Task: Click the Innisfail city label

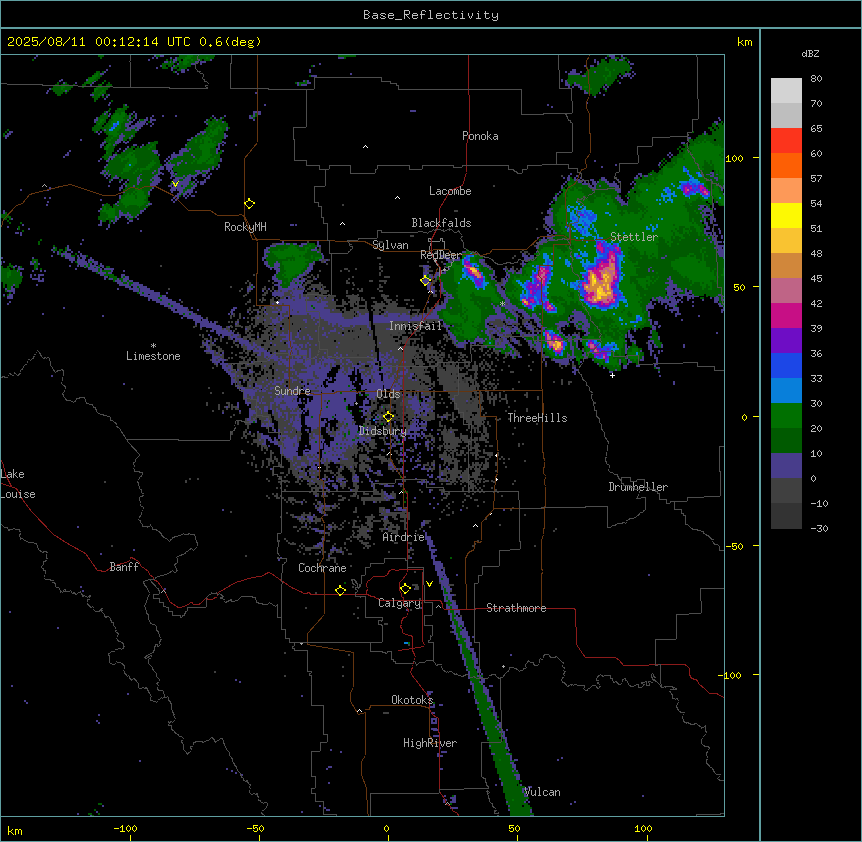Action: [x=416, y=326]
